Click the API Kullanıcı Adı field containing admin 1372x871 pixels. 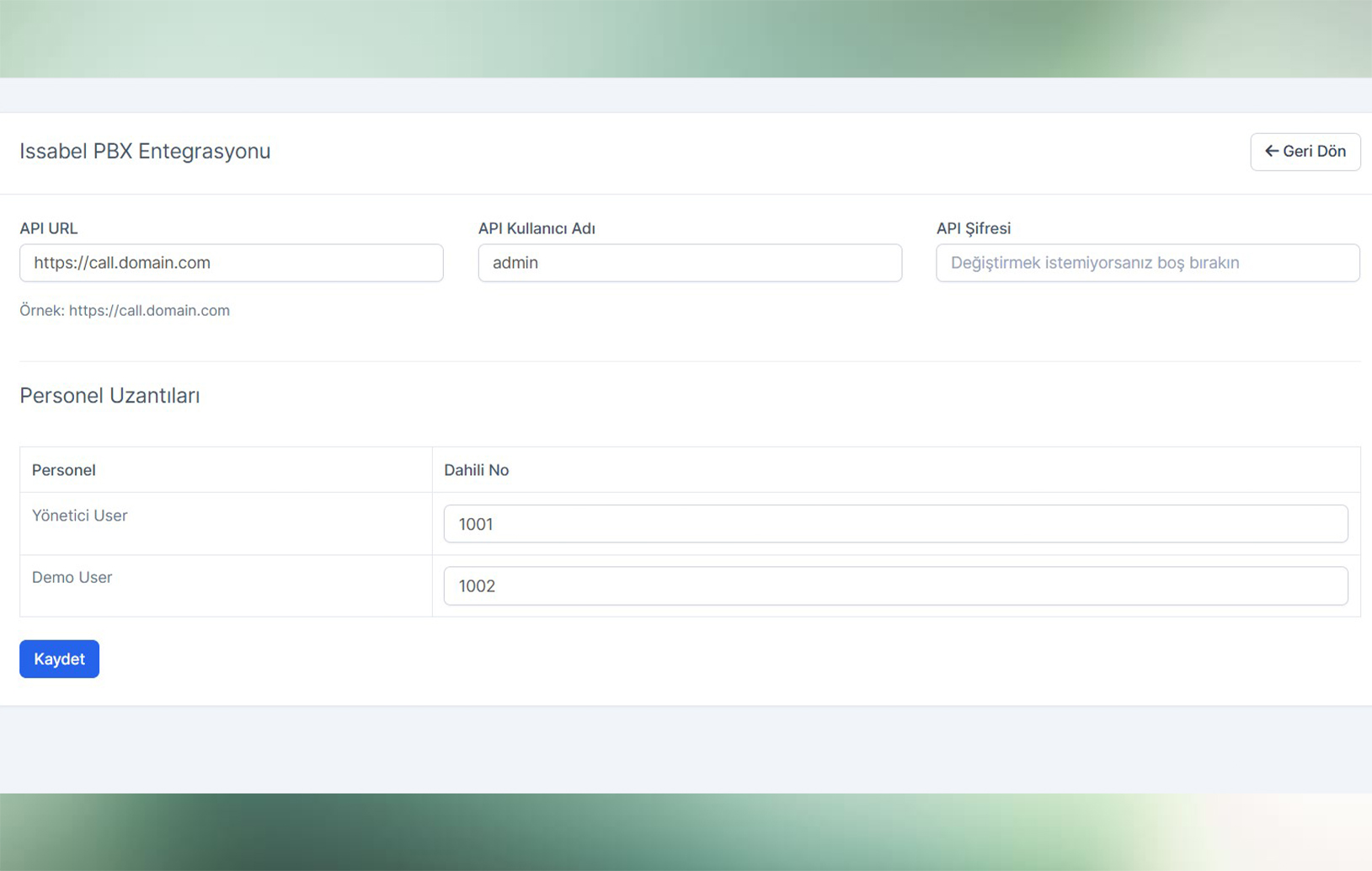pos(689,263)
